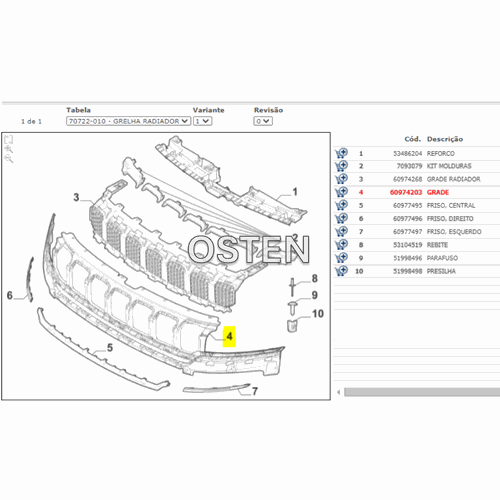Open the Tabela dropdown 70722-010
The height and width of the screenshot is (500, 500).
[x=128, y=121]
